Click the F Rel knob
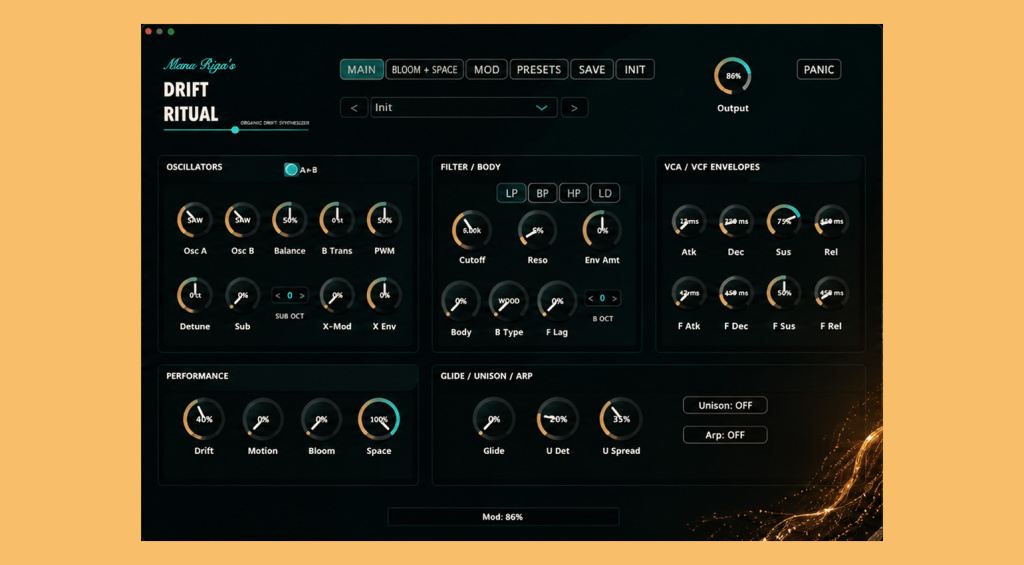This screenshot has width=1024, height=565. tap(831, 293)
